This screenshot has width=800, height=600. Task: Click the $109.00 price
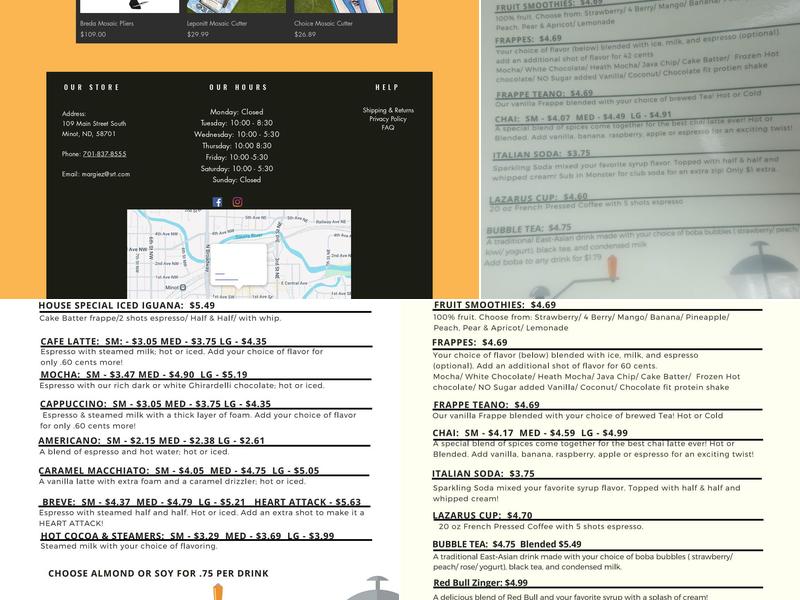[93, 35]
